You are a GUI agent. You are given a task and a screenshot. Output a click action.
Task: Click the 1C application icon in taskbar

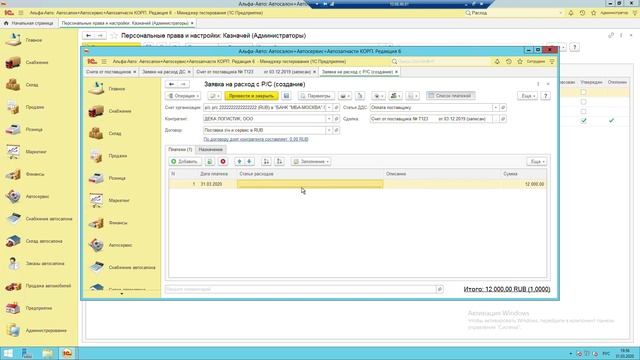(x=67, y=353)
